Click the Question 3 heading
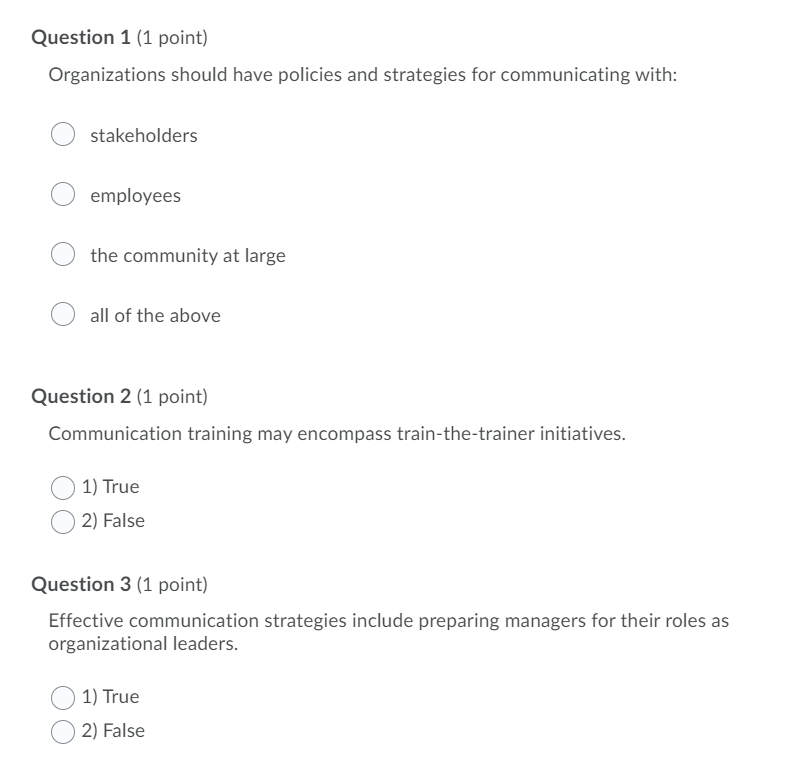The image size is (811, 763). (x=118, y=584)
